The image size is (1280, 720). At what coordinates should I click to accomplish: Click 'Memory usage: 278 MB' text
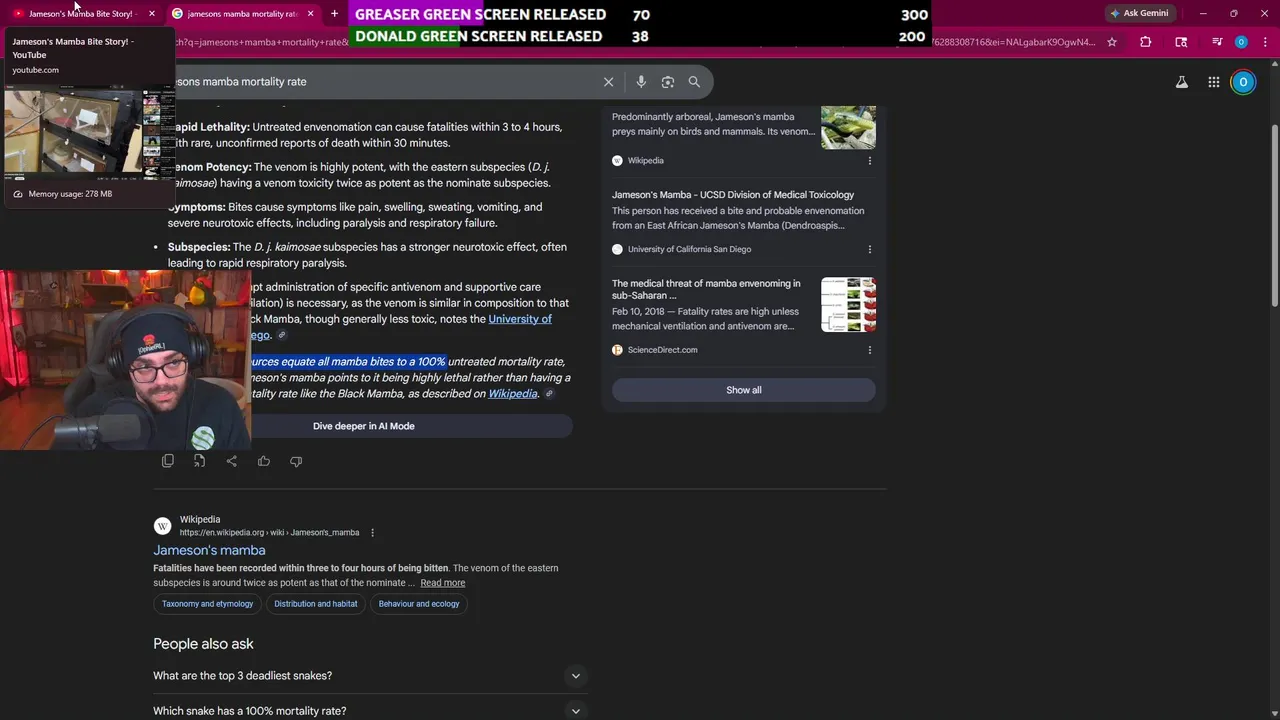70,194
